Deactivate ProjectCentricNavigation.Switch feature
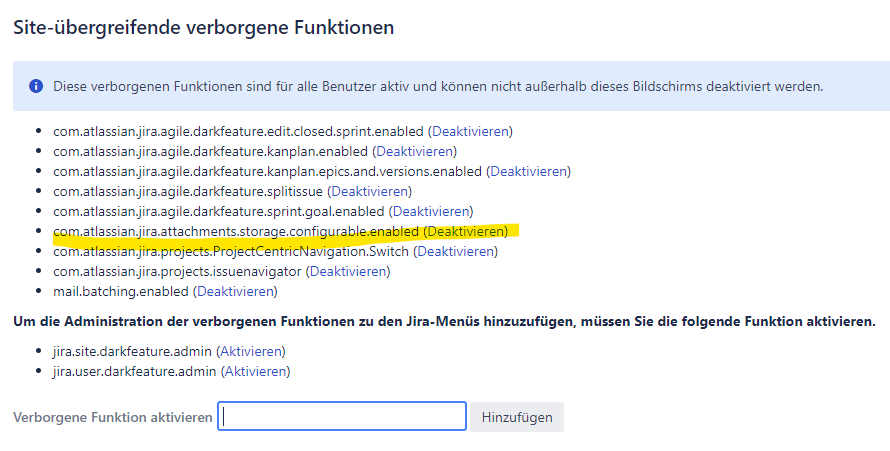The height and width of the screenshot is (451, 890). (x=455, y=251)
